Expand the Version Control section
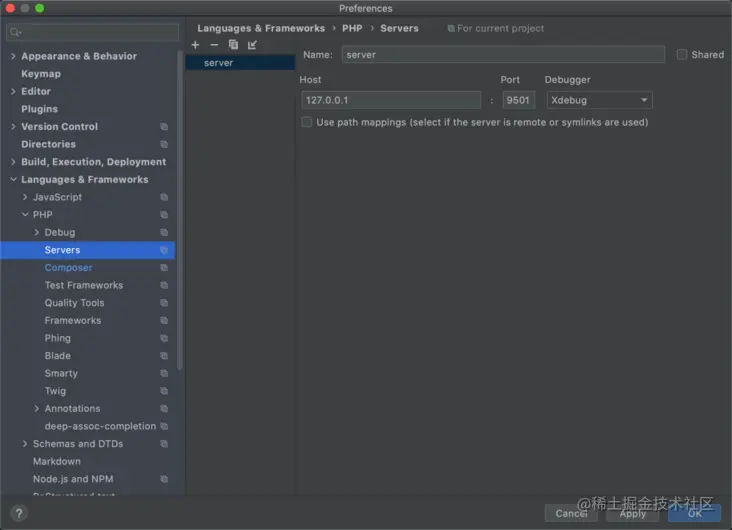The height and width of the screenshot is (530, 732). point(13,127)
